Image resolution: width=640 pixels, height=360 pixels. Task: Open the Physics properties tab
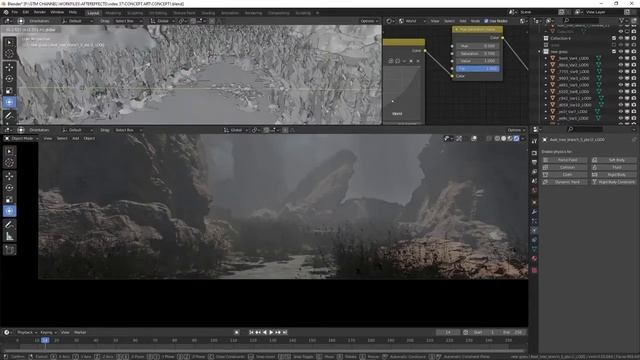(534, 231)
